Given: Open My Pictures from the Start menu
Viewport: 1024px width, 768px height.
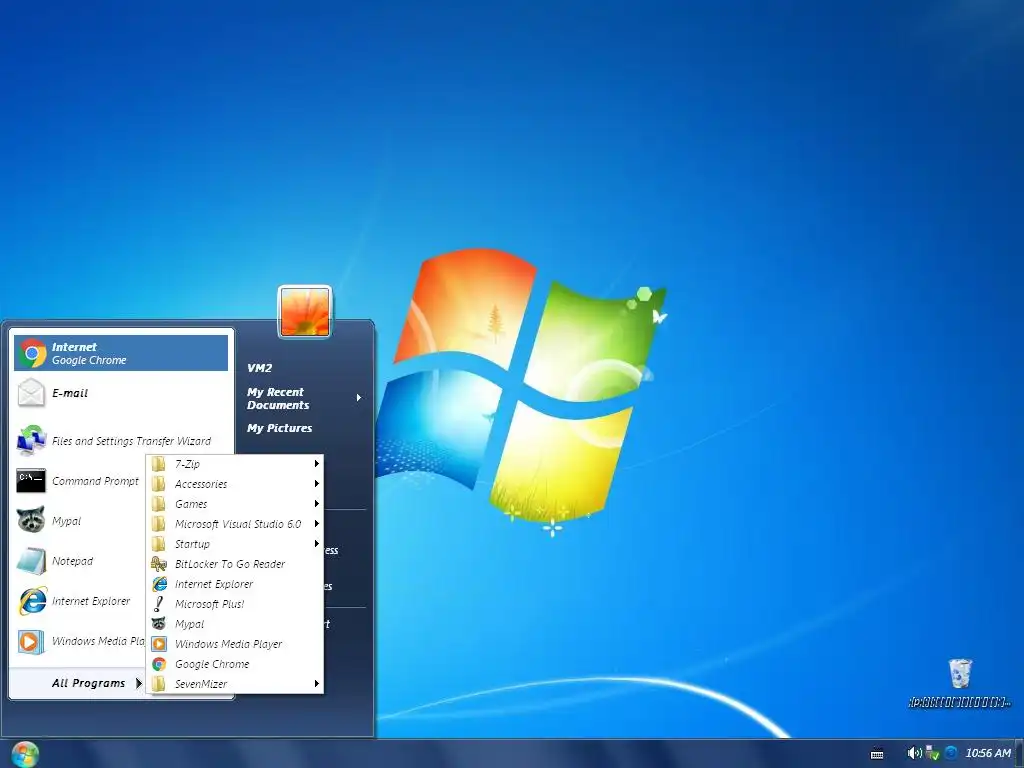Looking at the screenshot, I should [280, 428].
